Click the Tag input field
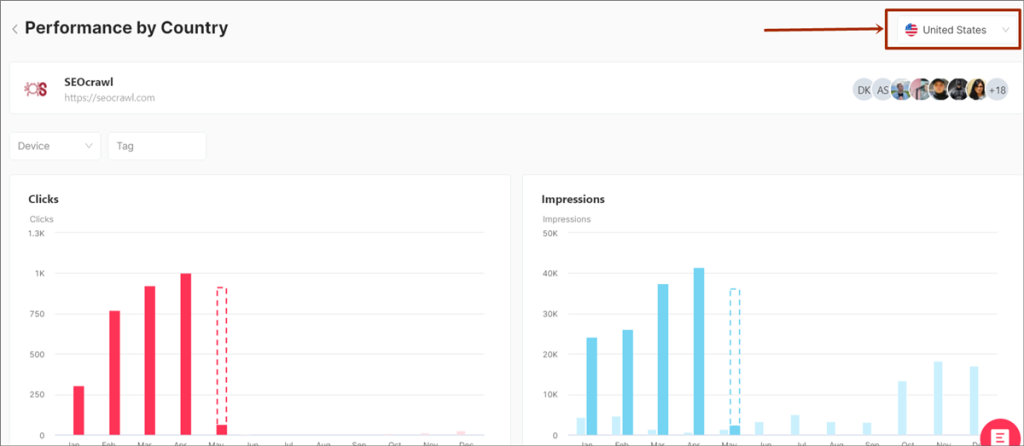Screen dimensions: 1024x446 [x=157, y=146]
